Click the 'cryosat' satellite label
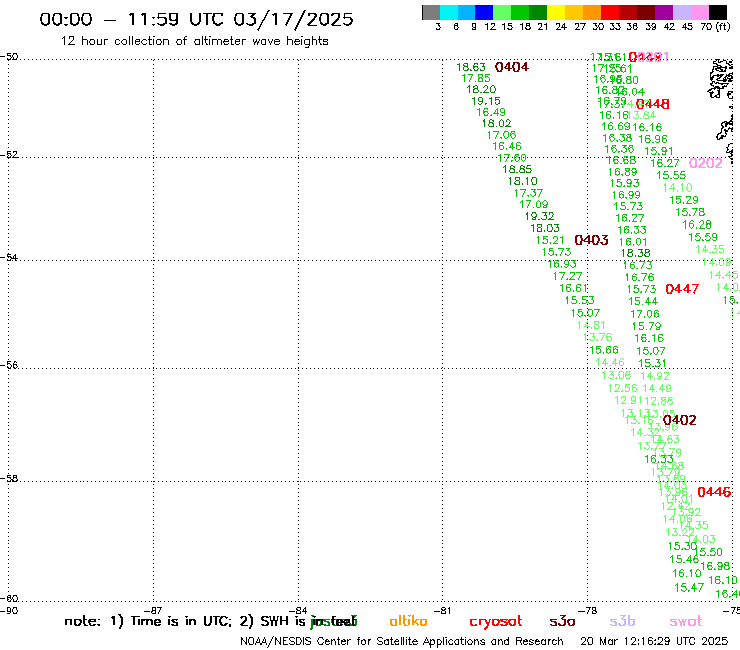 (496, 622)
